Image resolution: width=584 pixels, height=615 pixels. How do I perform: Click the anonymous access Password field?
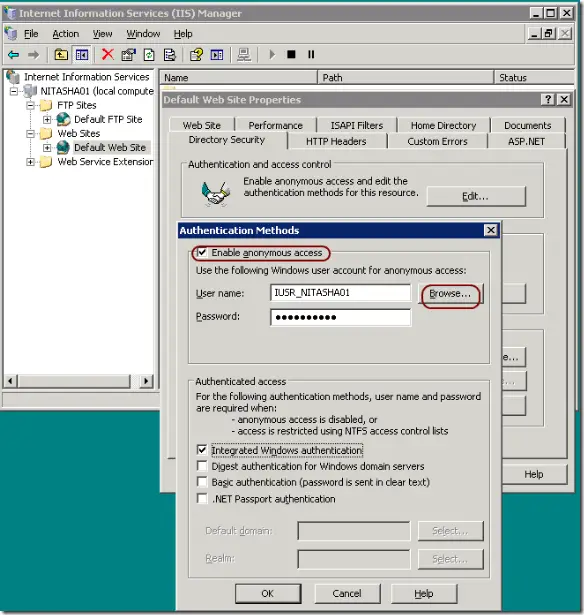[x=340, y=317]
